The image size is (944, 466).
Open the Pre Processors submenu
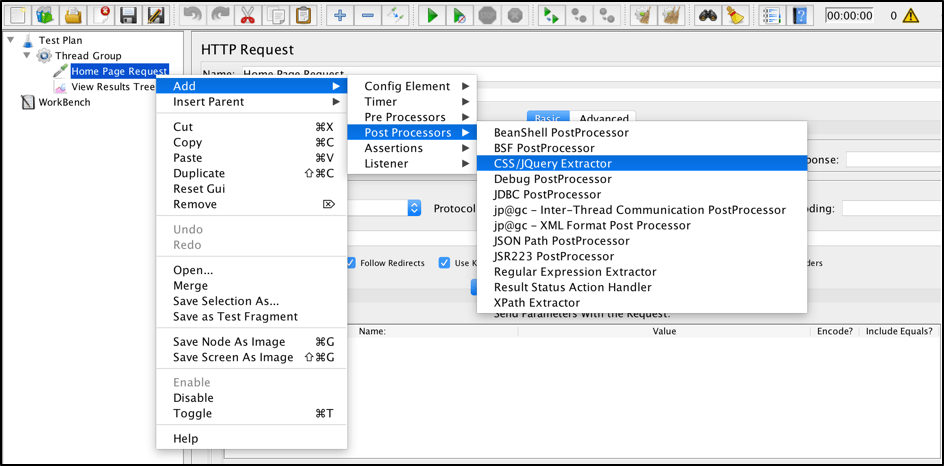412,117
